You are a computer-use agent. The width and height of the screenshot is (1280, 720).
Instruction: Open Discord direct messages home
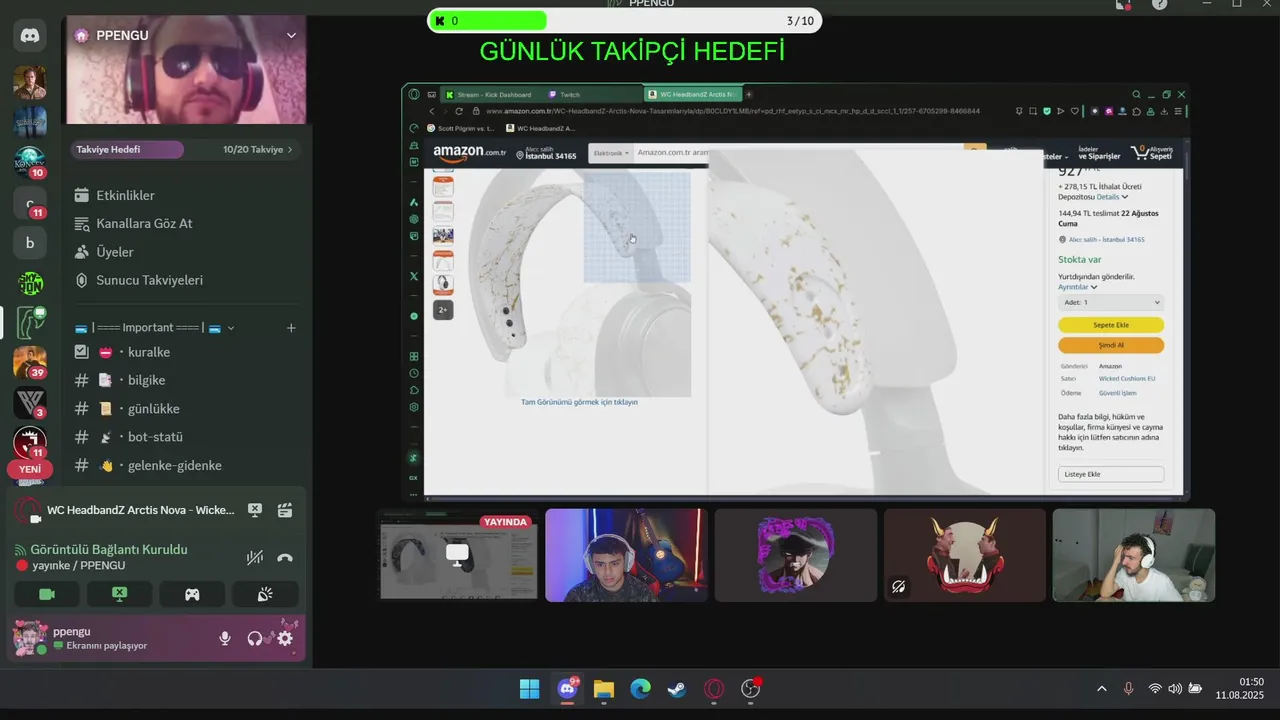30,36
